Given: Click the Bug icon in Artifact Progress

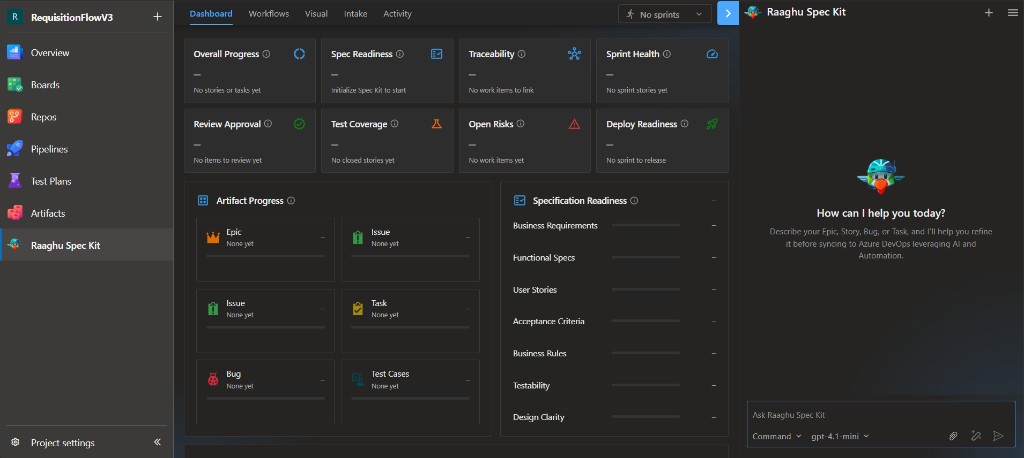Looking at the screenshot, I should [213, 380].
